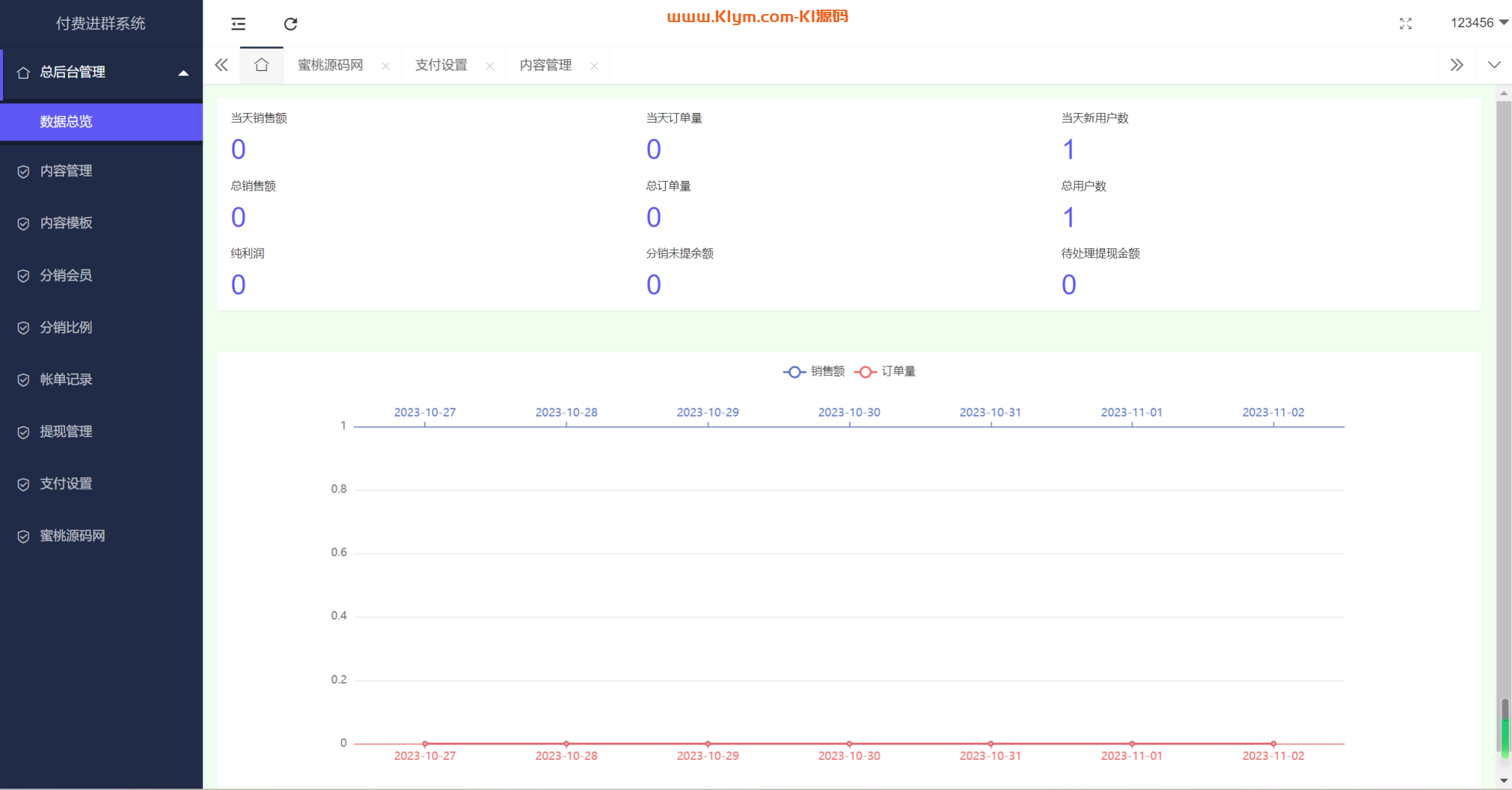The image size is (1512, 790).
Task: Open the 123456 user dropdown
Action: [1479, 23]
